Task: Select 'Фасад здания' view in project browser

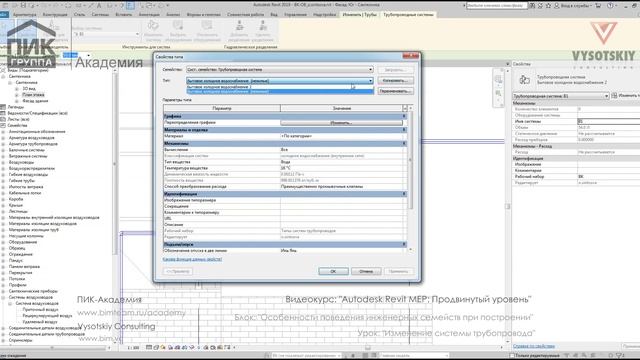Action: coord(35,101)
